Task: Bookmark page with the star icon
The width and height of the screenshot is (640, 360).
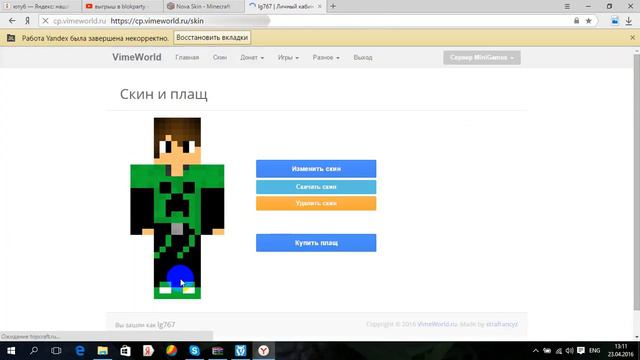Action: [x=589, y=21]
